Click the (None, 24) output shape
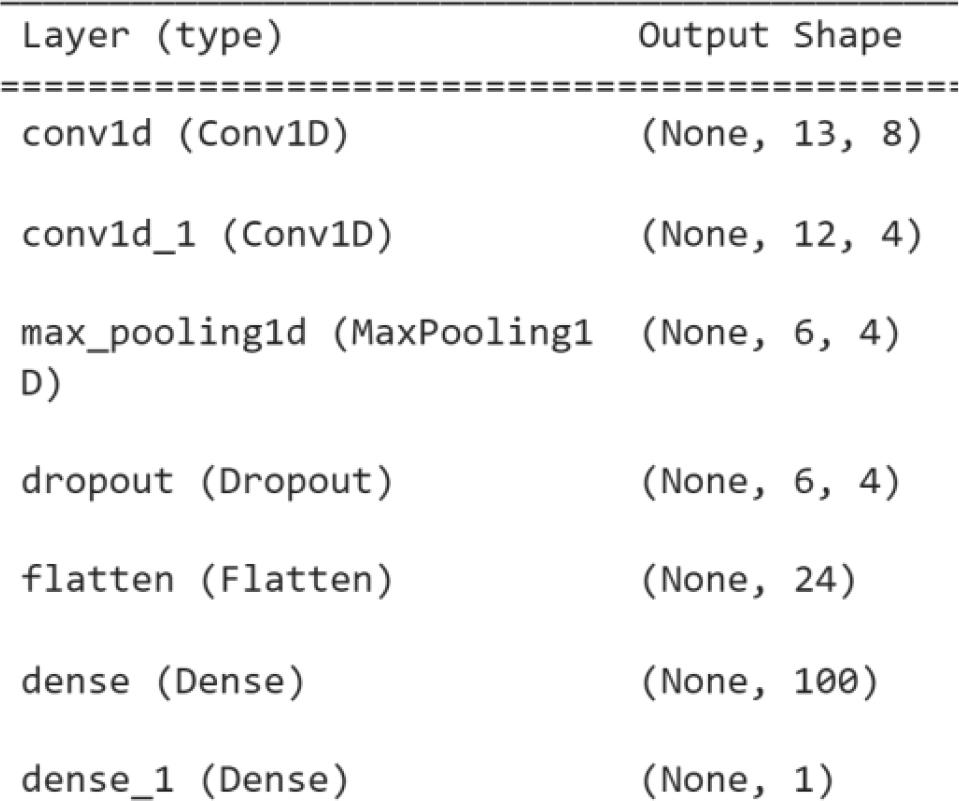959x801 pixels. pyautogui.click(x=747, y=582)
